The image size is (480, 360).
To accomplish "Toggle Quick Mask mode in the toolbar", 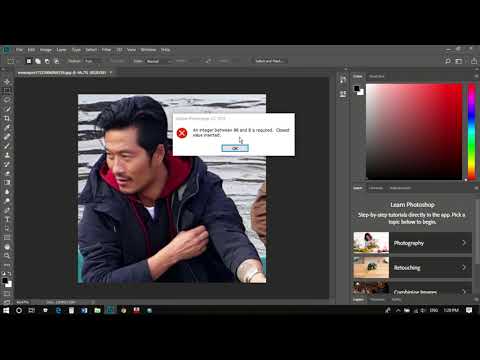I will 7,294.
